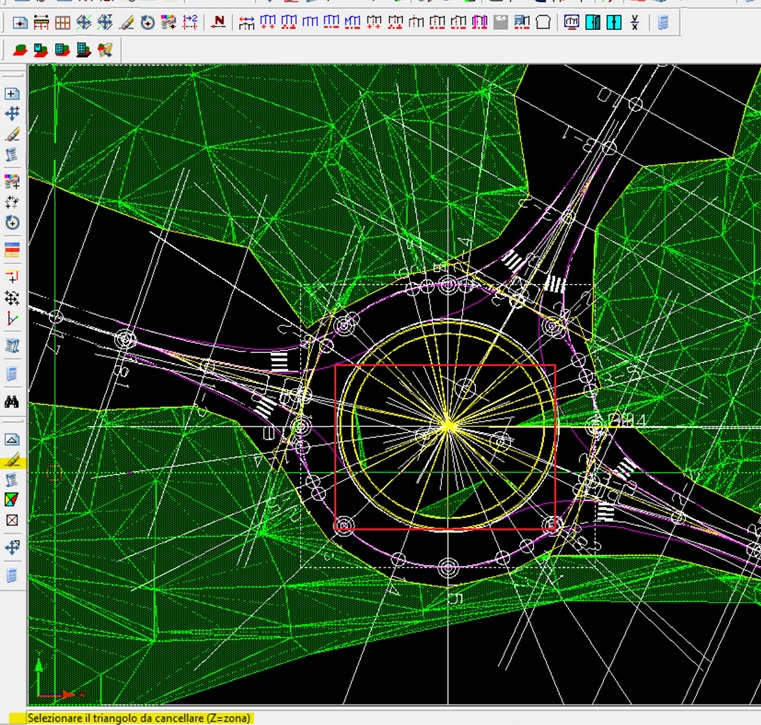761x725 pixels.
Task: Select the red grid table icon
Action: click(x=62, y=22)
